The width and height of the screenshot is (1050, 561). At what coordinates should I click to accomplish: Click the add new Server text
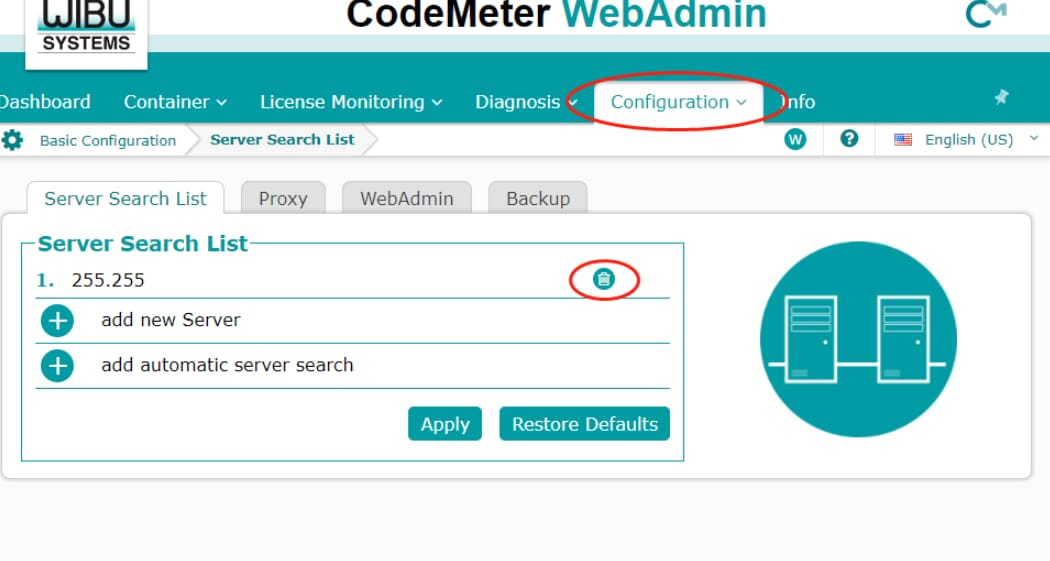point(171,320)
